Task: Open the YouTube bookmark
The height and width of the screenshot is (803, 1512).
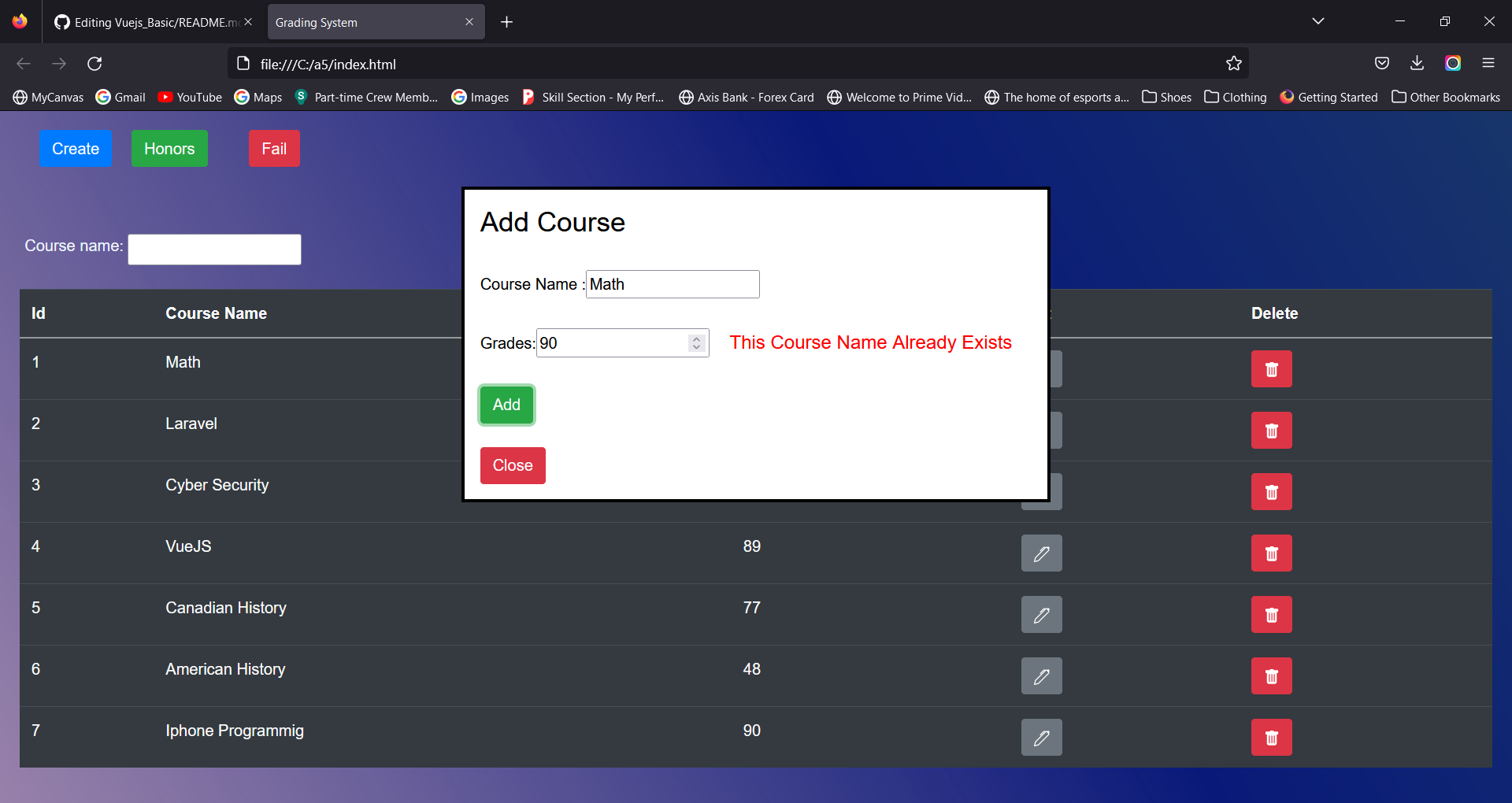Action: pos(189,97)
